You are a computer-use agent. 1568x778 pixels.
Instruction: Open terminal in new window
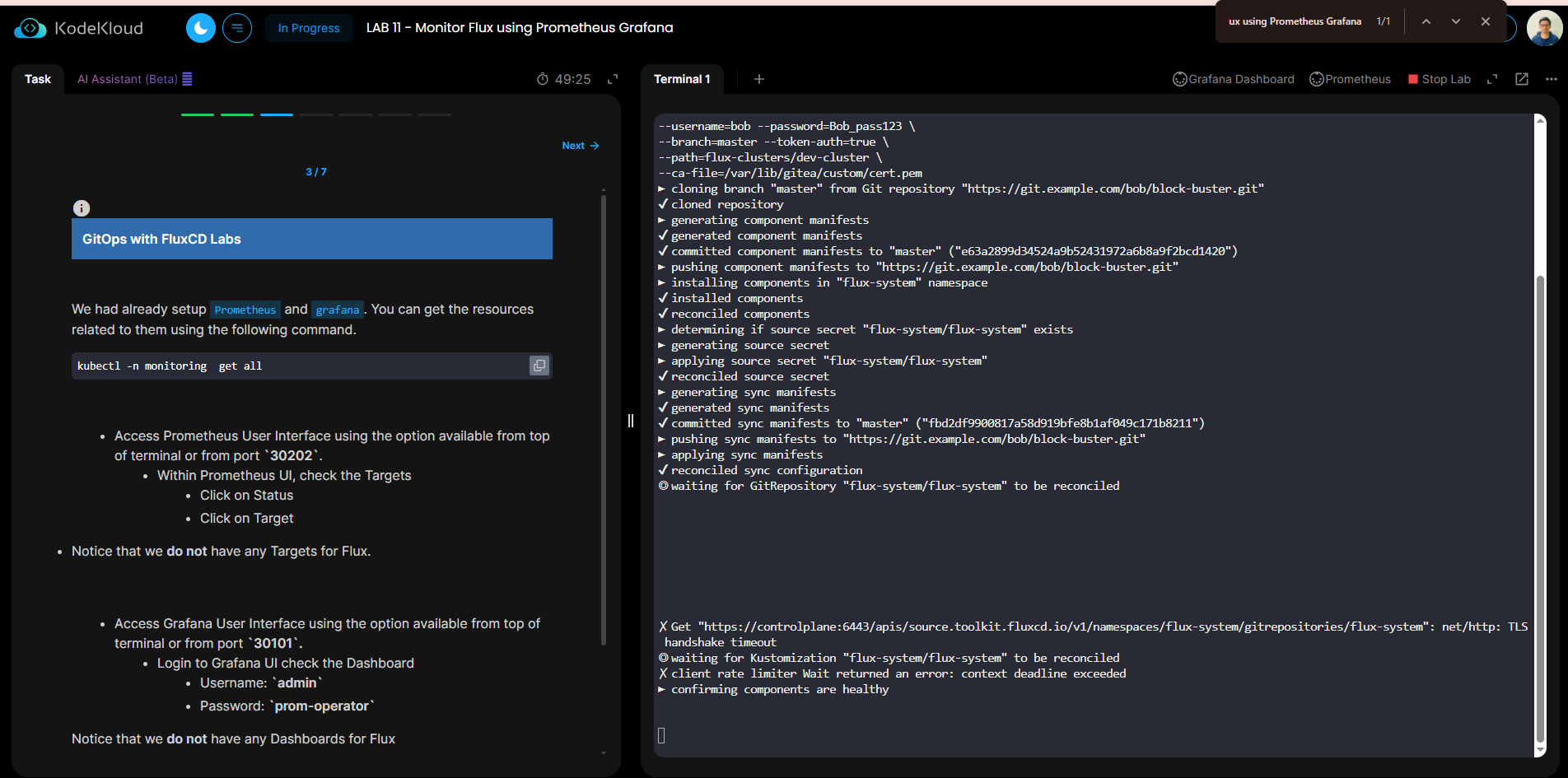point(1522,79)
